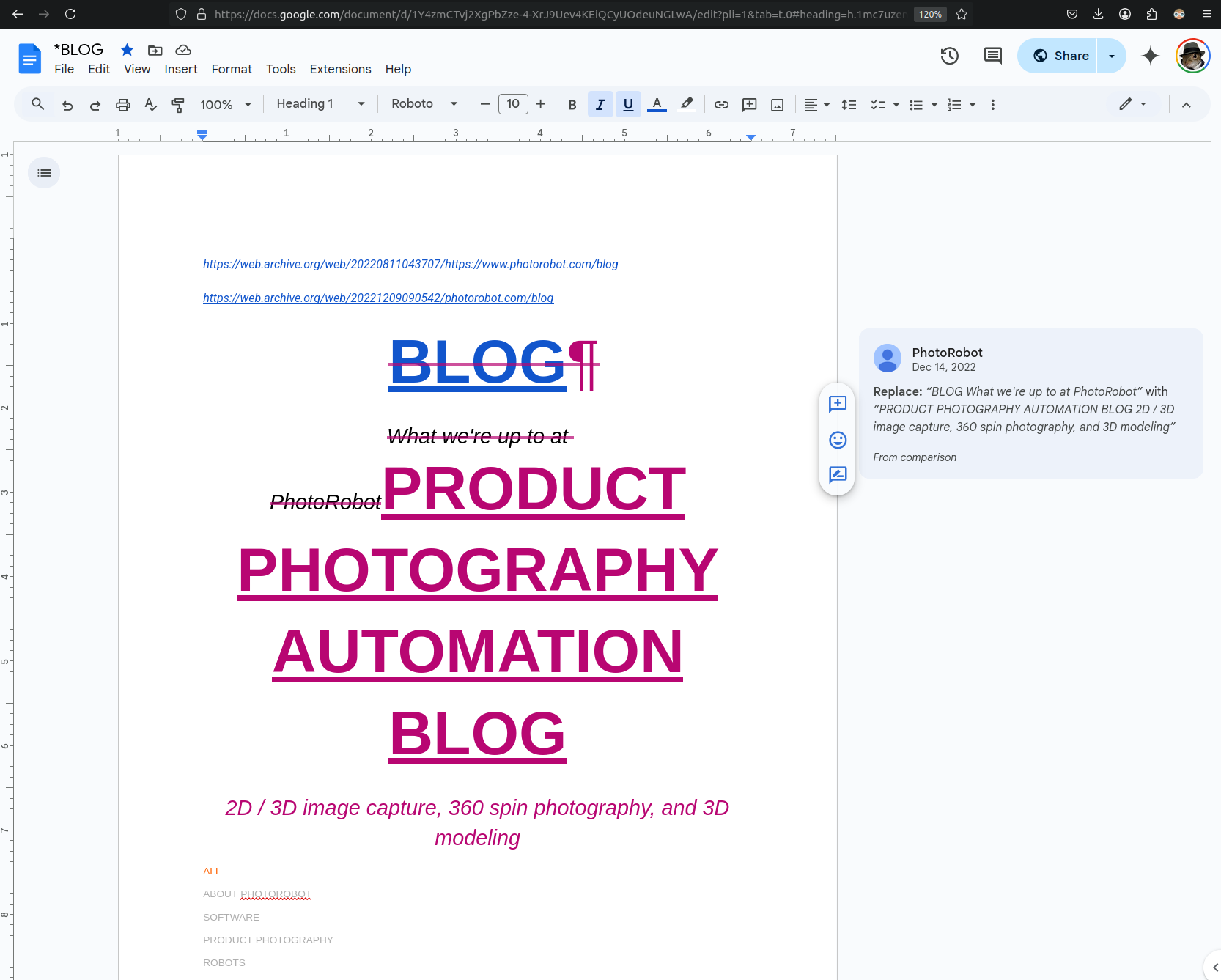
Task: Open the Tools menu
Action: click(x=281, y=69)
